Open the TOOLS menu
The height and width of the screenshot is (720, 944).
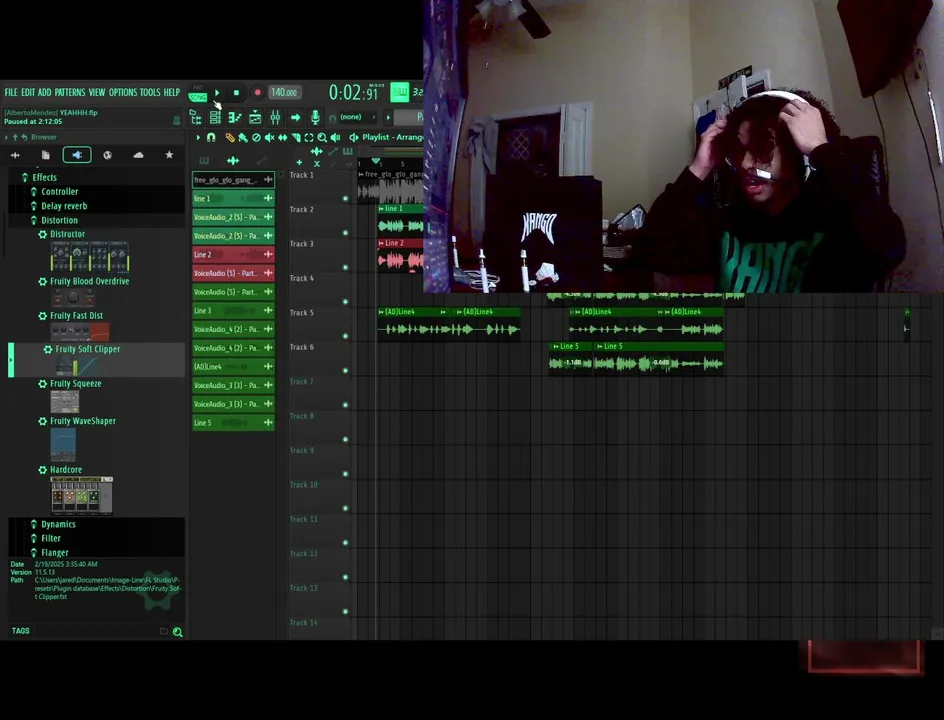click(x=150, y=92)
